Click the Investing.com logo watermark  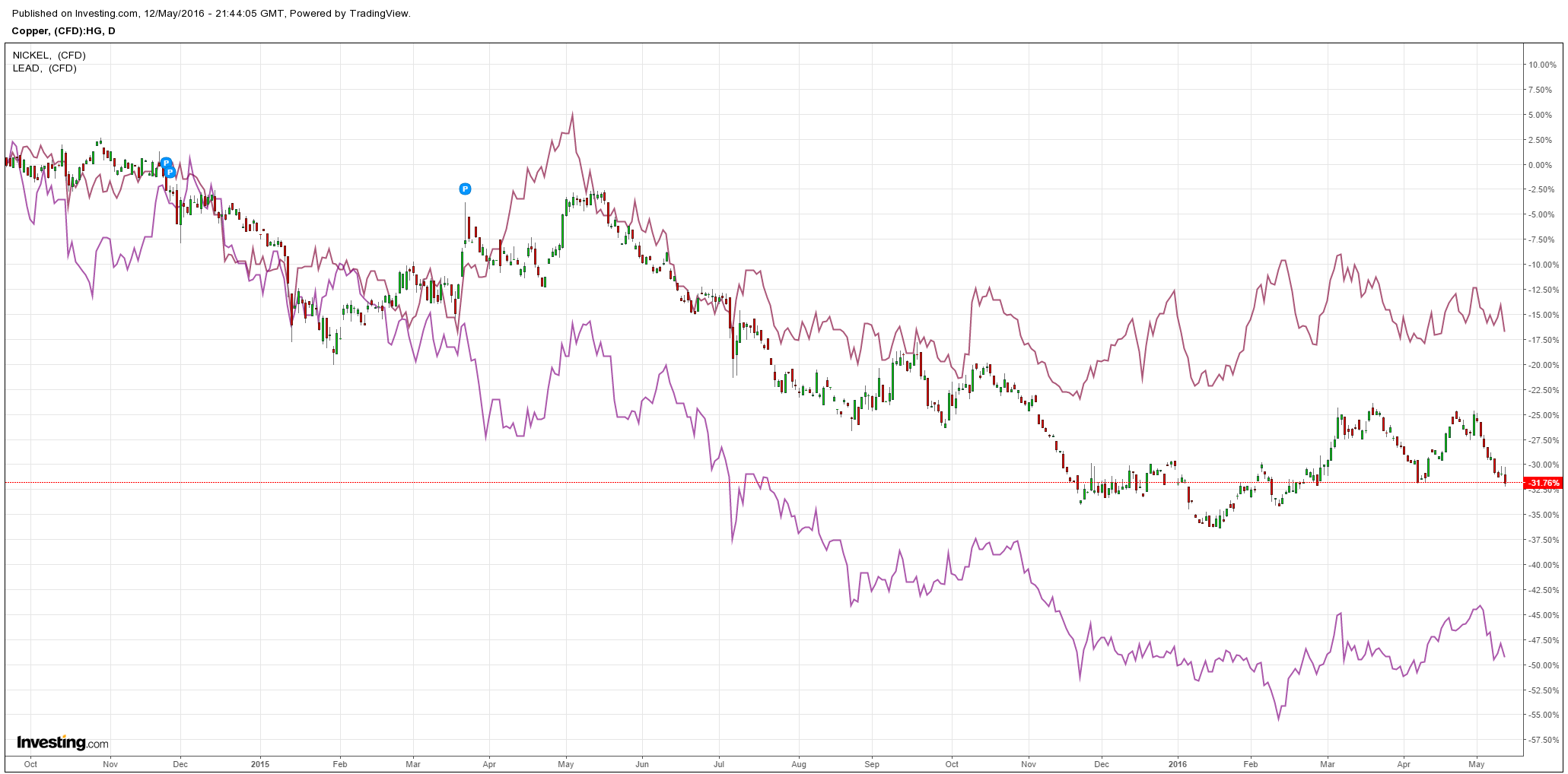coord(62,742)
